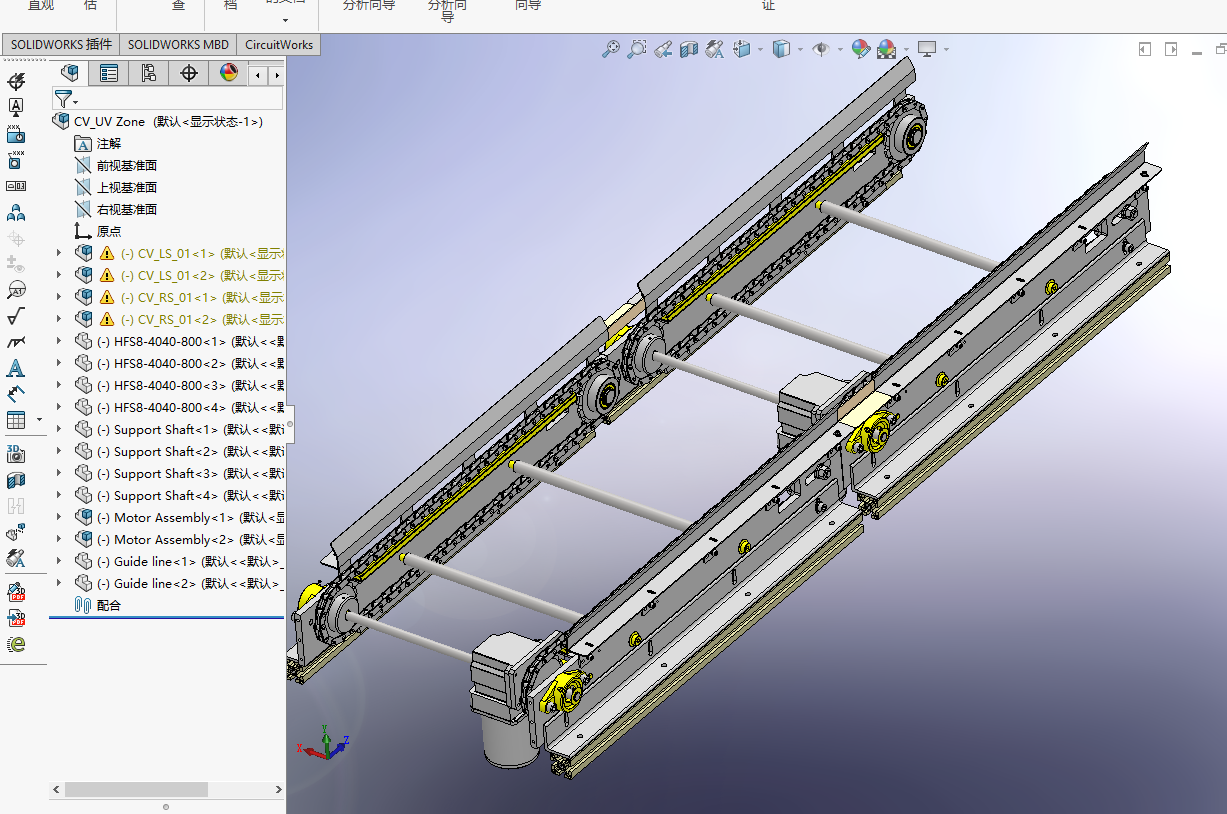Open the Display Style dropdown arrow

(801, 49)
